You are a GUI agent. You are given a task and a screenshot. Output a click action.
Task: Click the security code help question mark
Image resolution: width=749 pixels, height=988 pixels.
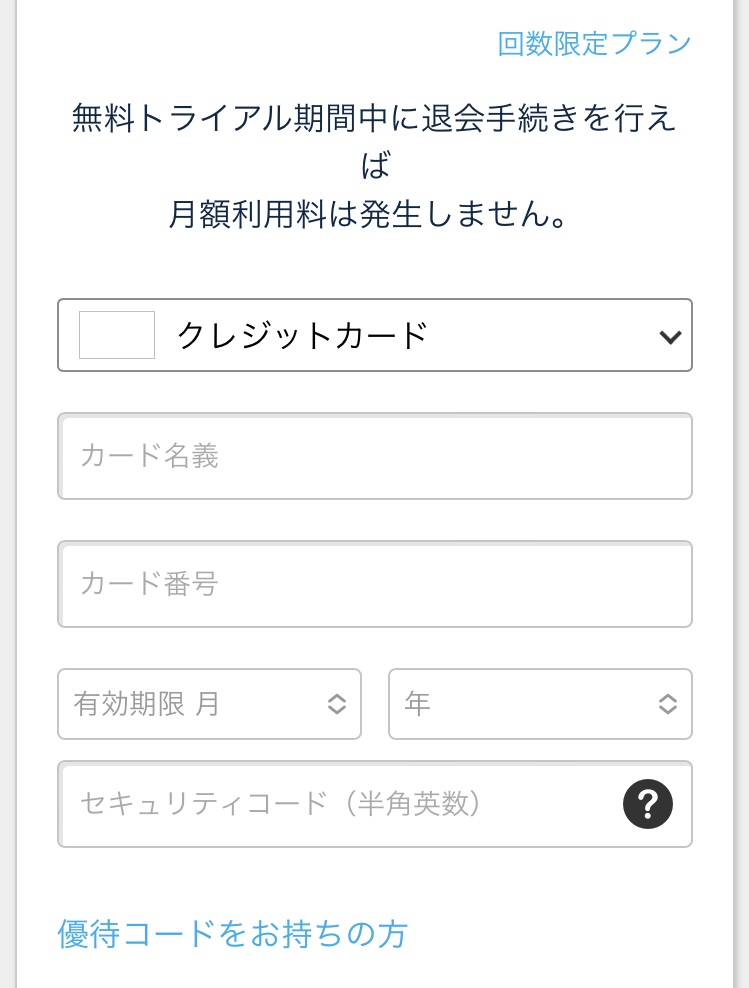647,804
